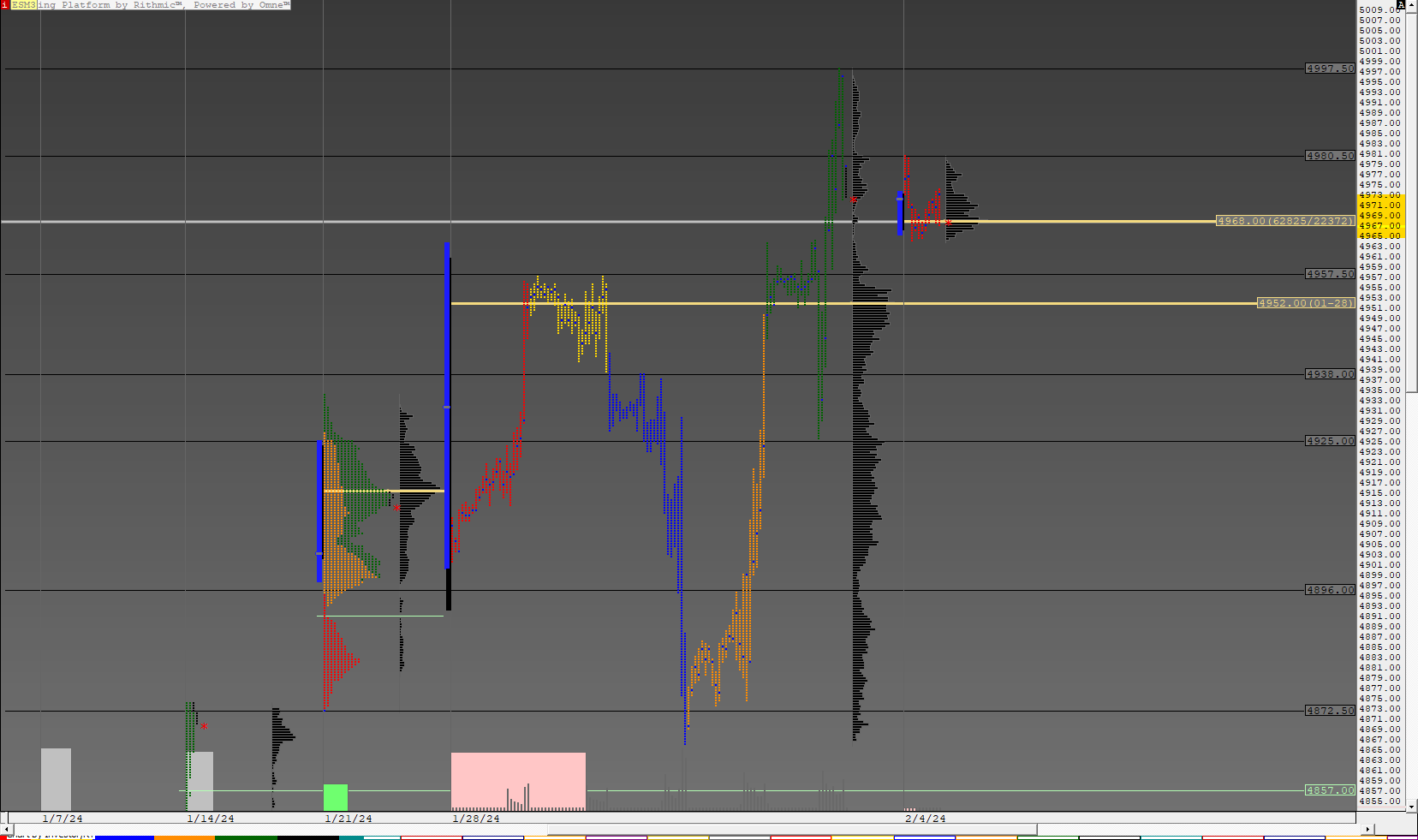Click the 4901.00 value on price axis
Viewport: 1418px width, 840px height.
pyautogui.click(x=1379, y=564)
